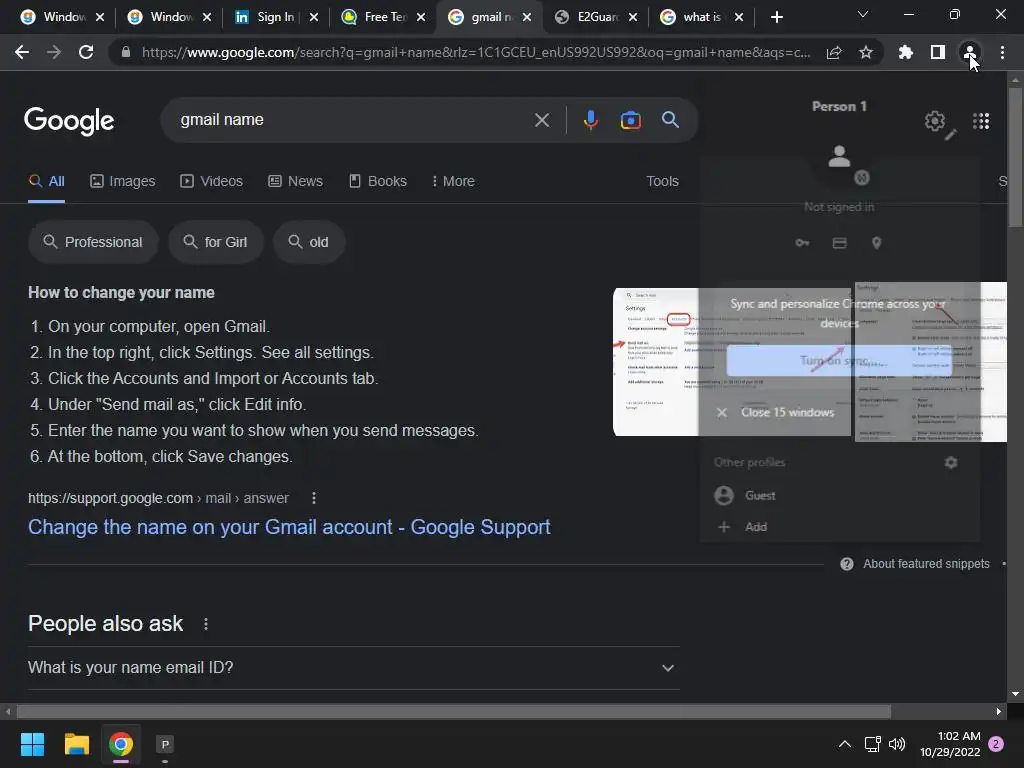Switch to the LinkedIn Sign In tab

(275, 17)
